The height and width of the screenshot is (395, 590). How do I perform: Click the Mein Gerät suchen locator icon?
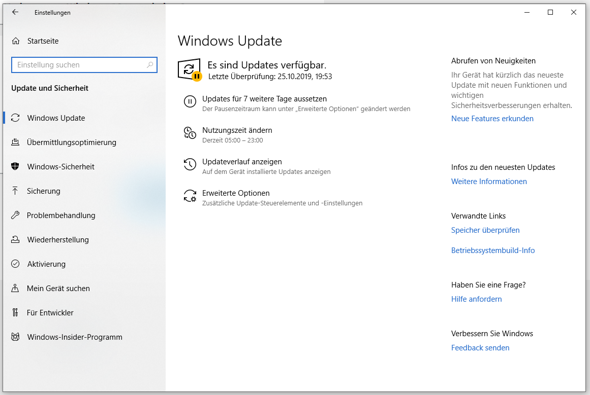pyautogui.click(x=15, y=288)
